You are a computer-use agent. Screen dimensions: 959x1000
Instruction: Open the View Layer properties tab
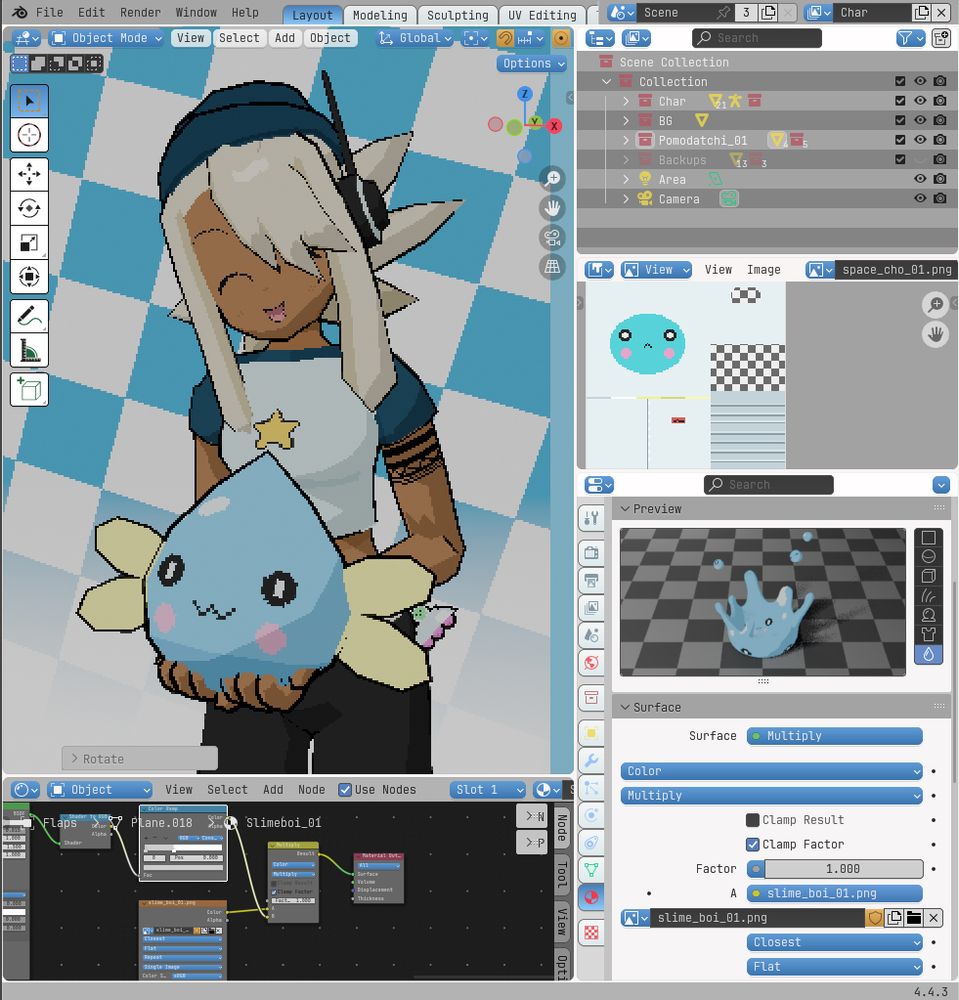pyautogui.click(x=591, y=608)
